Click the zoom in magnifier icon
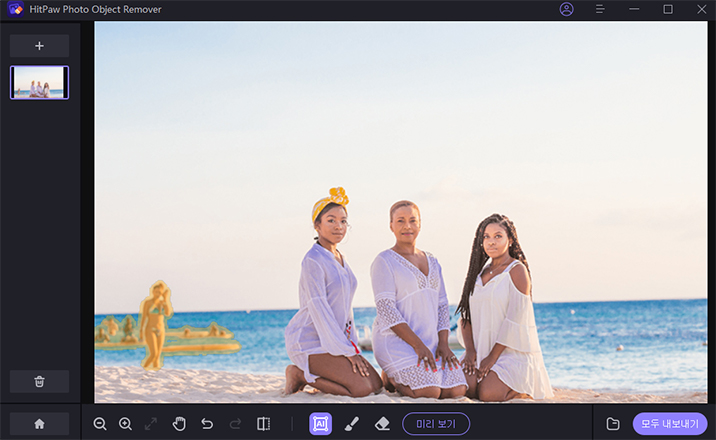Image resolution: width=716 pixels, height=440 pixels. coord(126,424)
